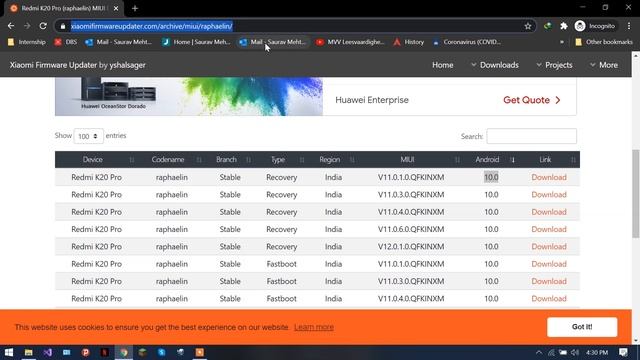Click the table Search input field
Screen dimensions: 640x360
(531, 136)
